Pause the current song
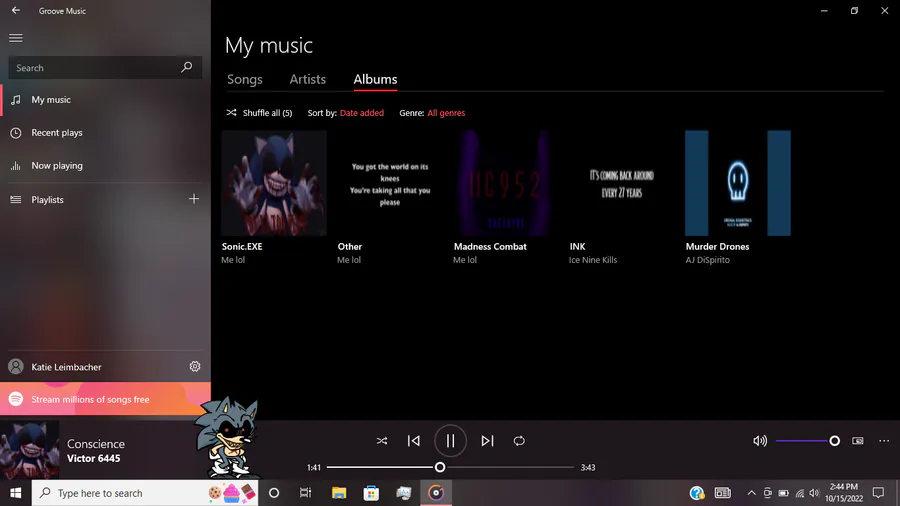900x506 pixels. [x=451, y=441]
